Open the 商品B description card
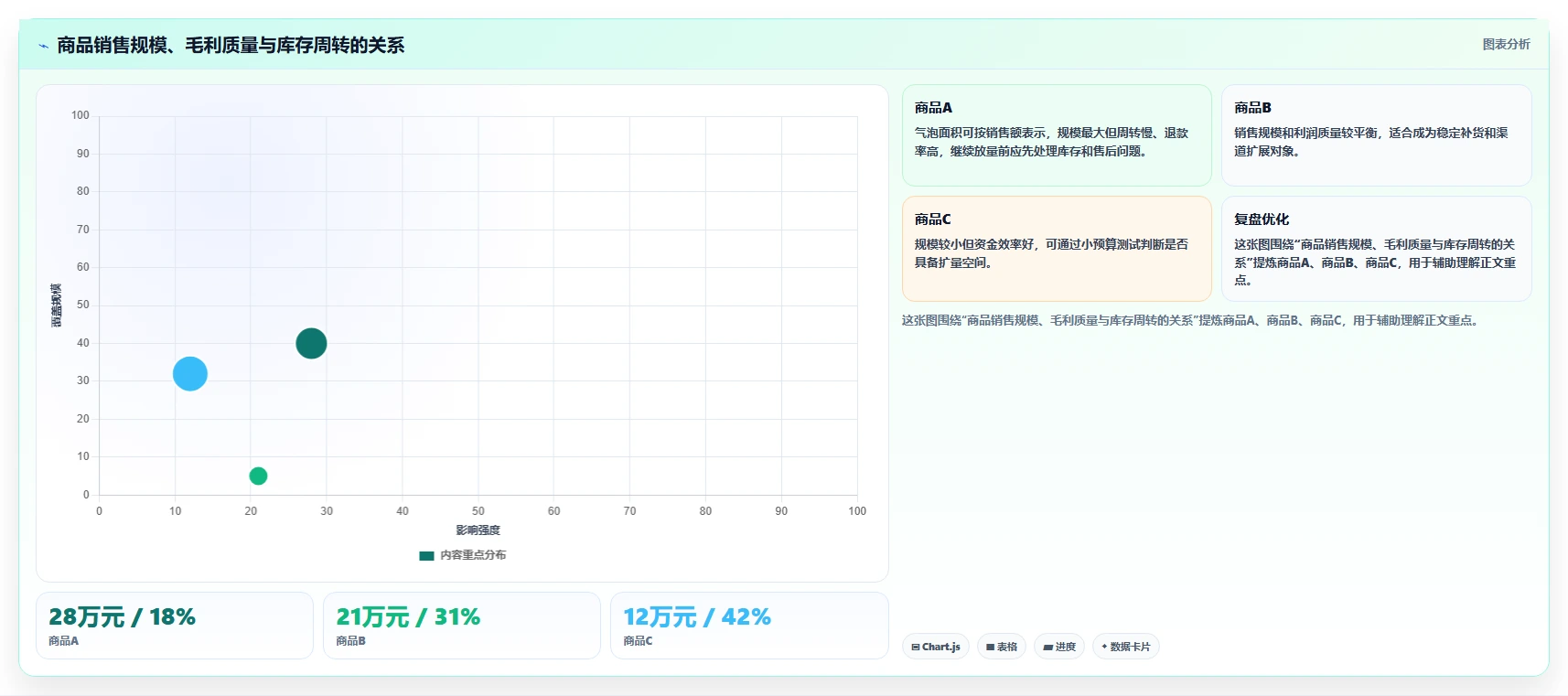The width and height of the screenshot is (1568, 696). pos(1376,135)
